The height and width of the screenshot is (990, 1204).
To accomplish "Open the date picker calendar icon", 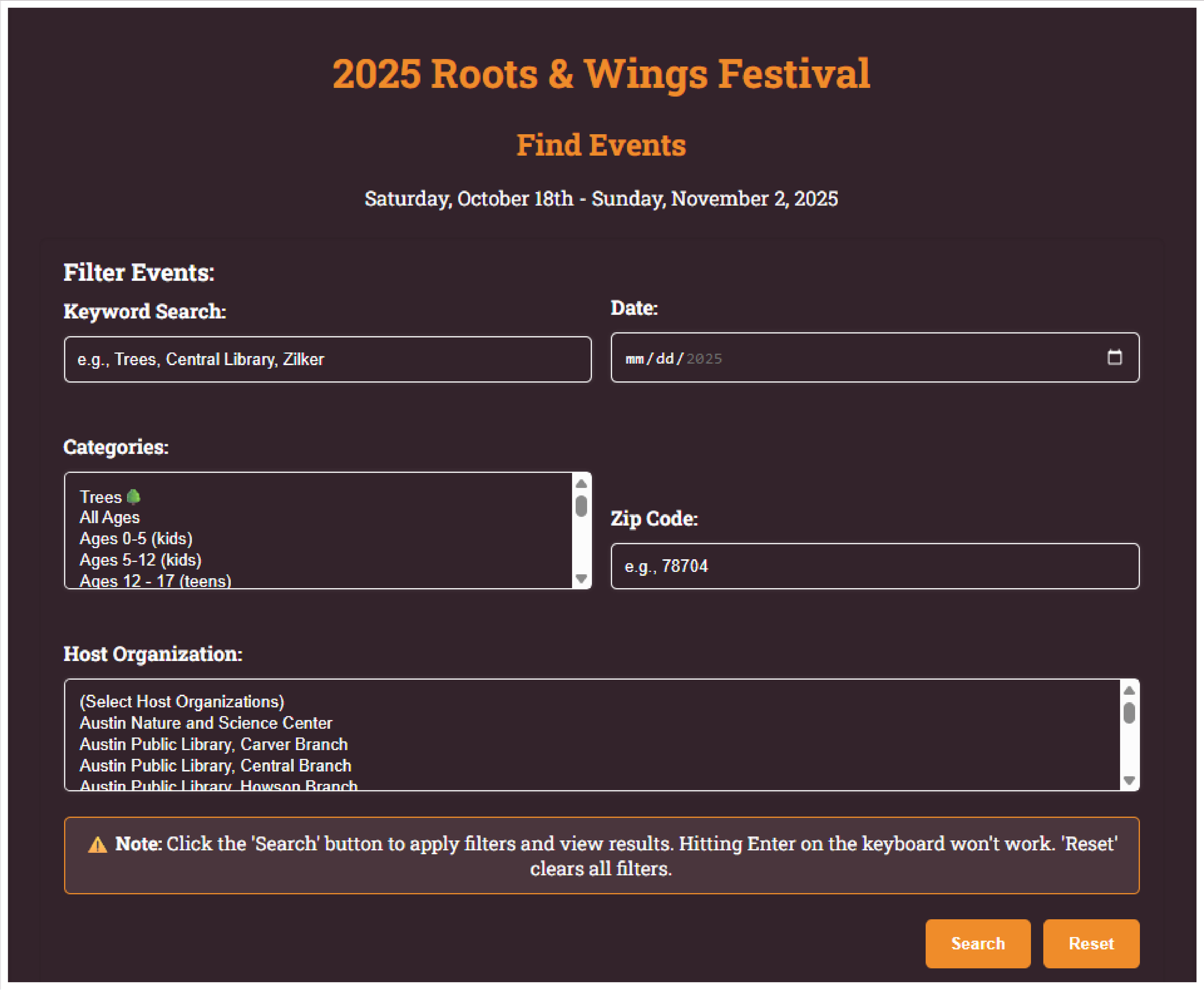I will [x=1114, y=357].
